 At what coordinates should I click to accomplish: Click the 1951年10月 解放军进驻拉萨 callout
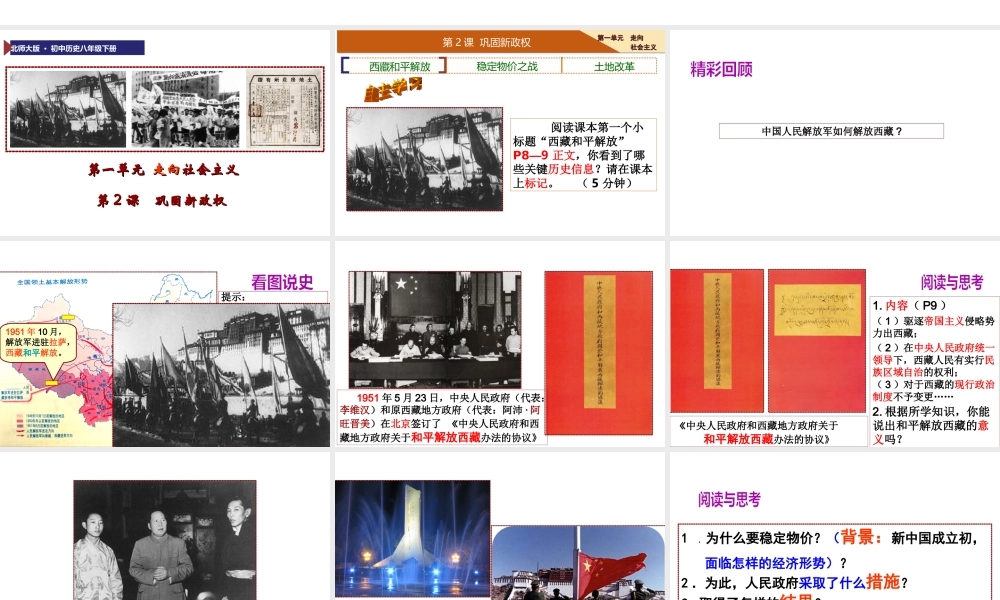38,342
